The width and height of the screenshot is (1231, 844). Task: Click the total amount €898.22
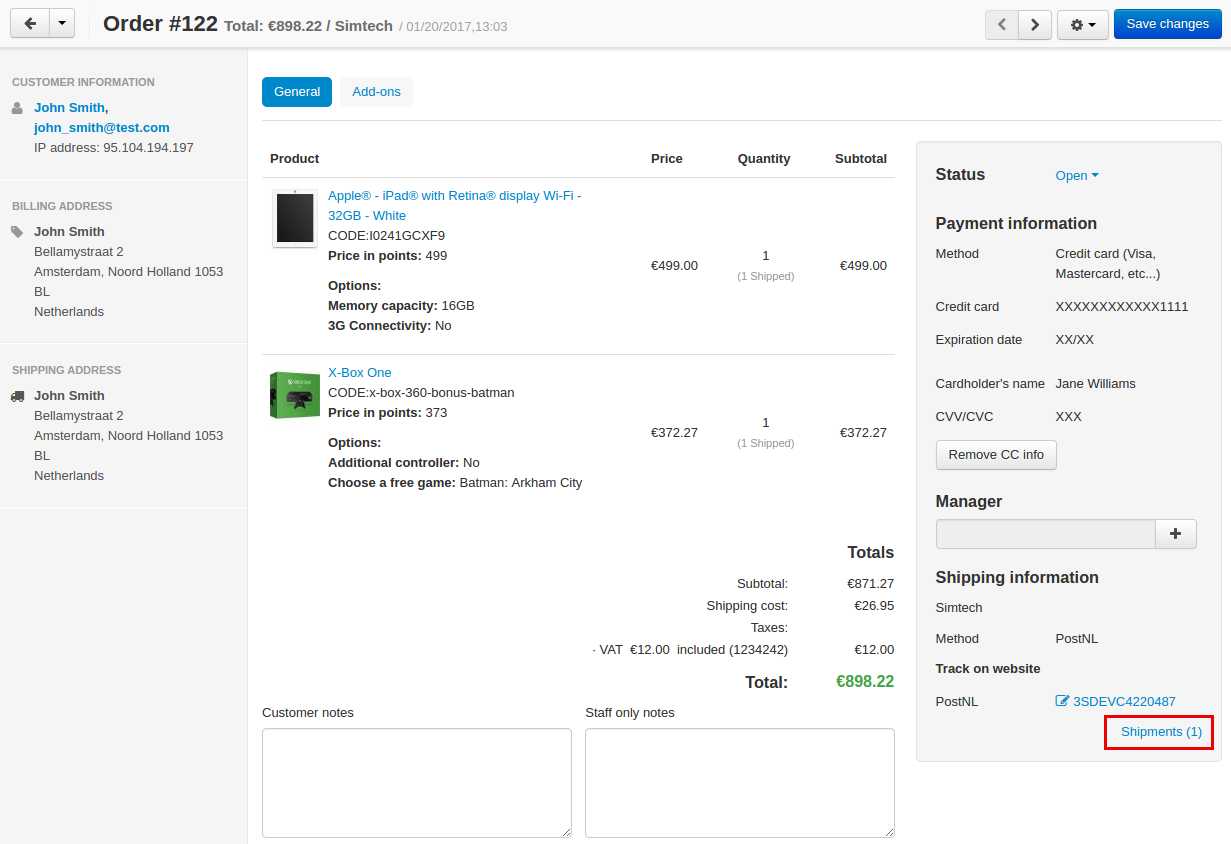click(865, 681)
